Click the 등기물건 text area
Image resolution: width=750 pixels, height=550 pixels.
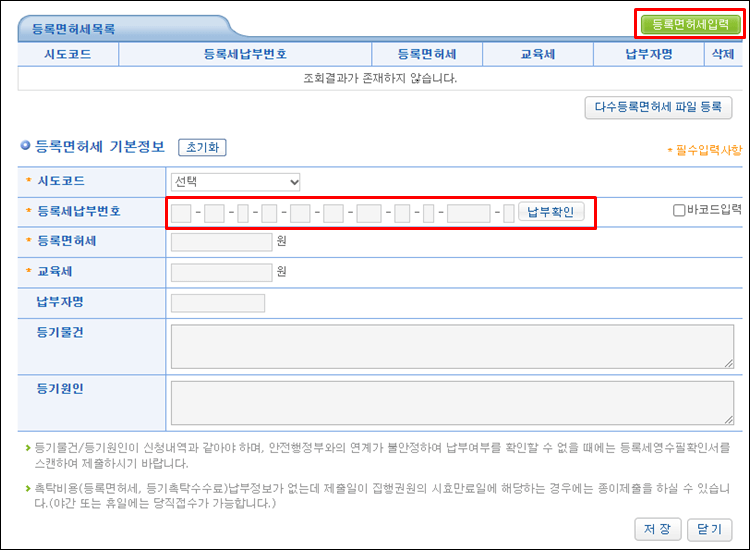[x=452, y=347]
